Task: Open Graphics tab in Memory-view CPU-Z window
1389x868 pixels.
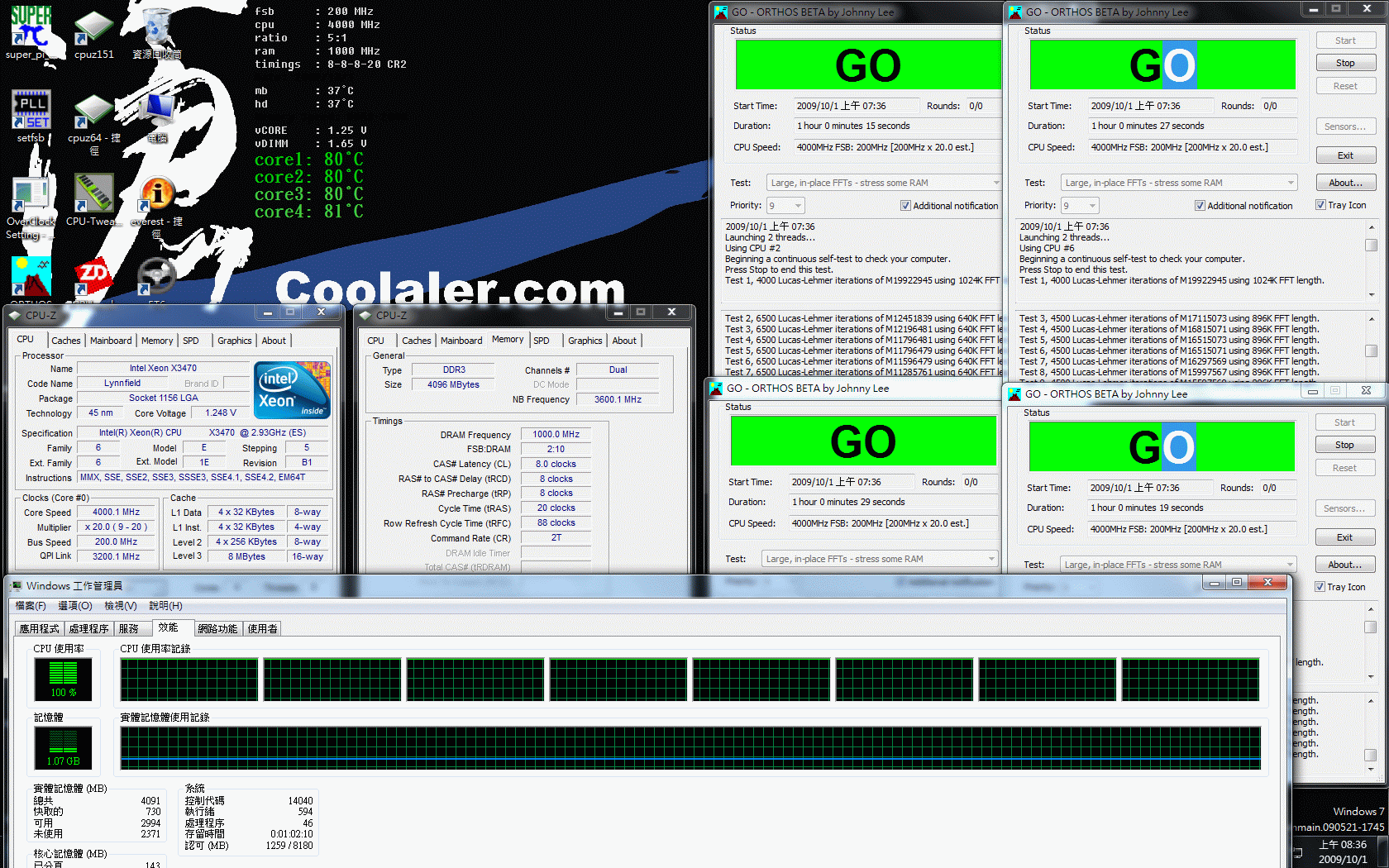Action: point(585,341)
